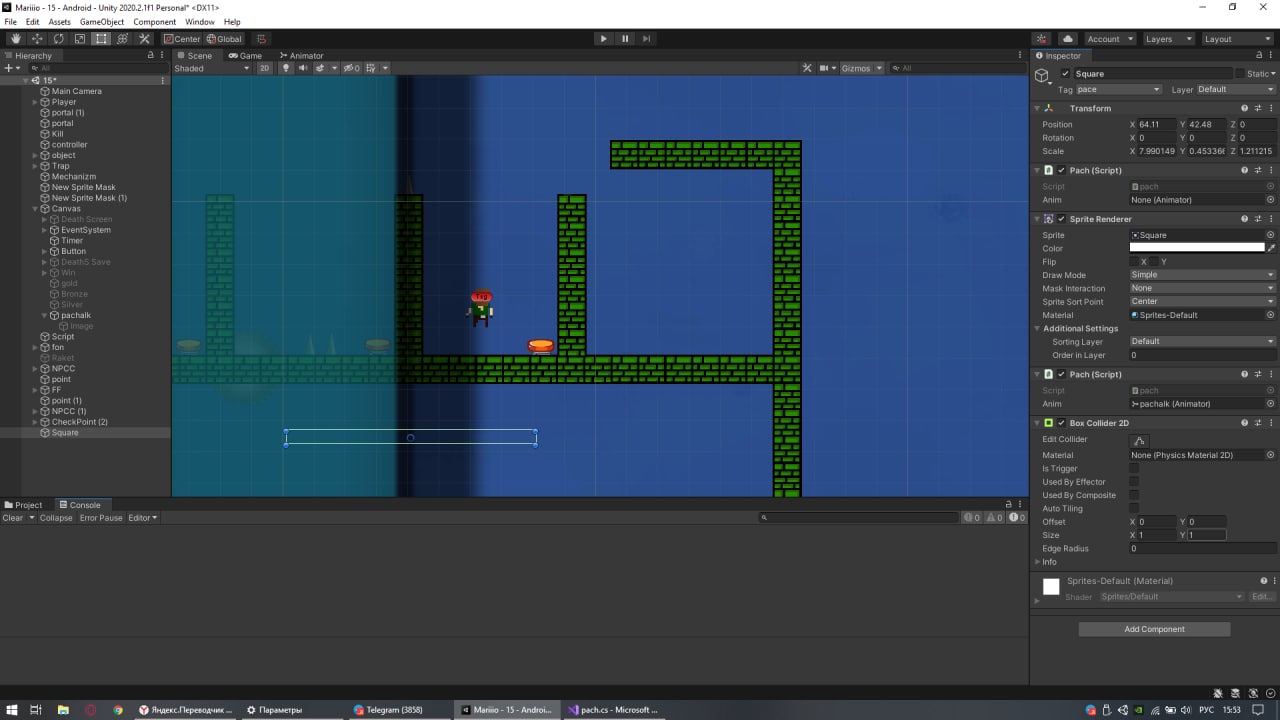Open the Shaded draw mode dropdown
Viewport: 1280px width, 720px height.
click(x=212, y=68)
